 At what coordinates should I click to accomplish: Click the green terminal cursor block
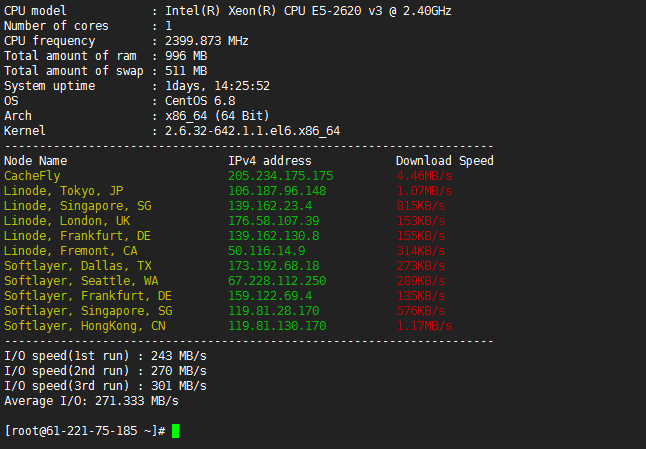[x=176, y=431]
